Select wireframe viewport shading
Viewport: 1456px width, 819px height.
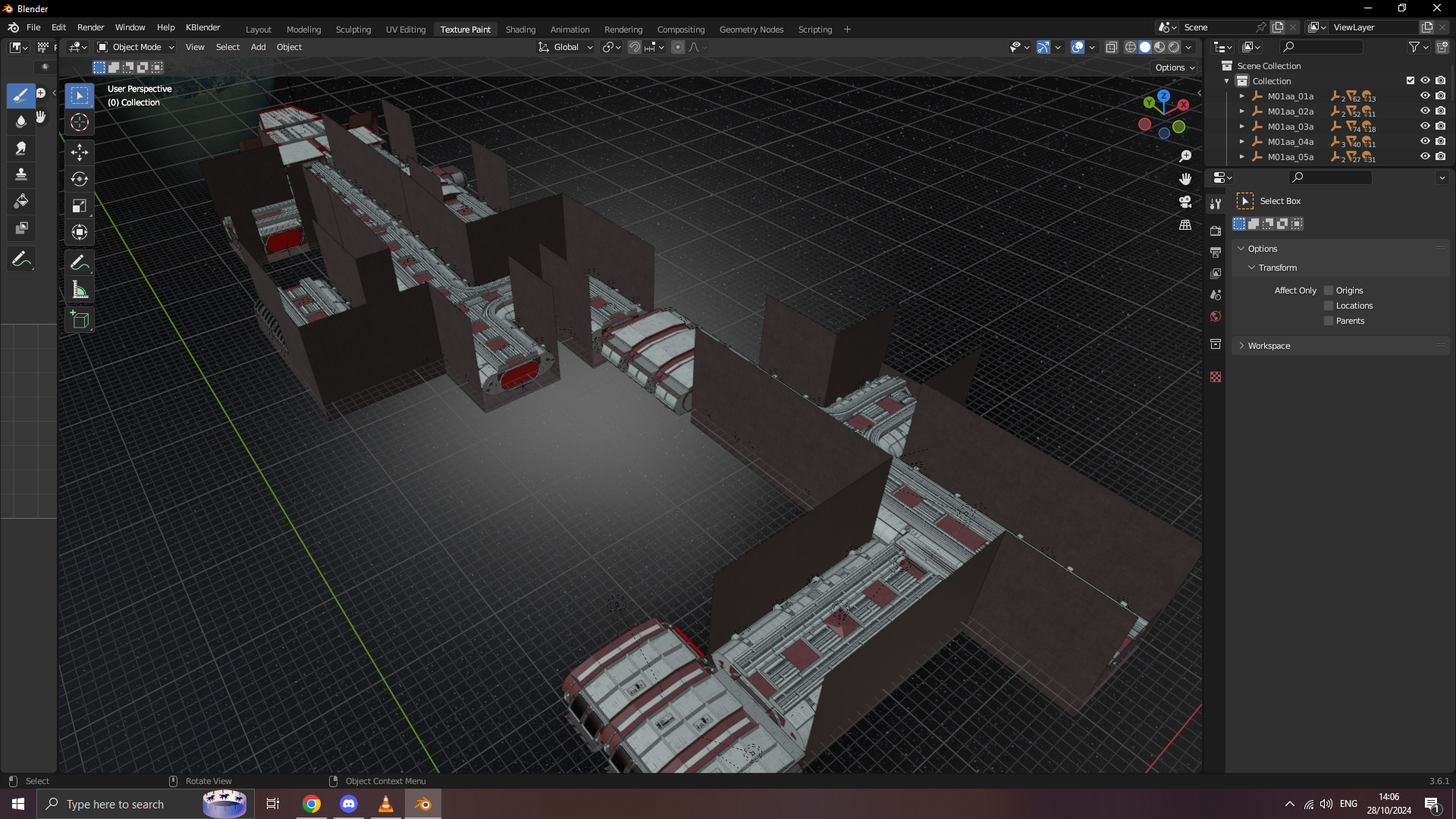coord(1130,47)
